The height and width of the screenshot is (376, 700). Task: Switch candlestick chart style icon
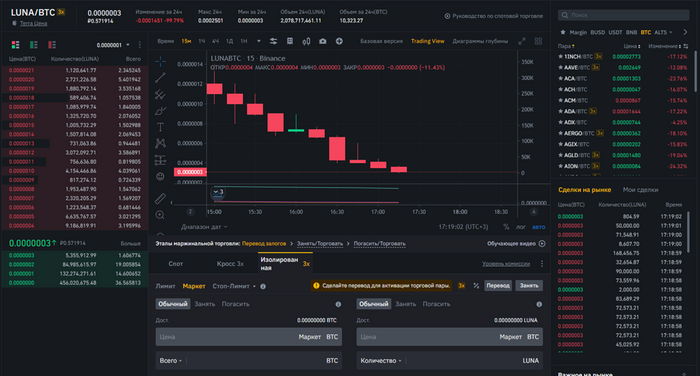(x=306, y=41)
